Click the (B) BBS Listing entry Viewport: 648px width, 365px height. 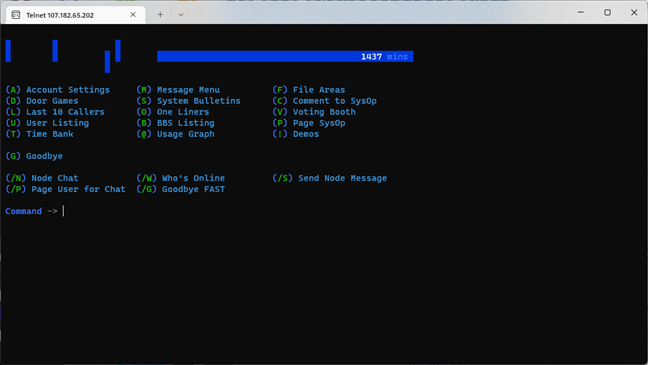[x=176, y=123]
